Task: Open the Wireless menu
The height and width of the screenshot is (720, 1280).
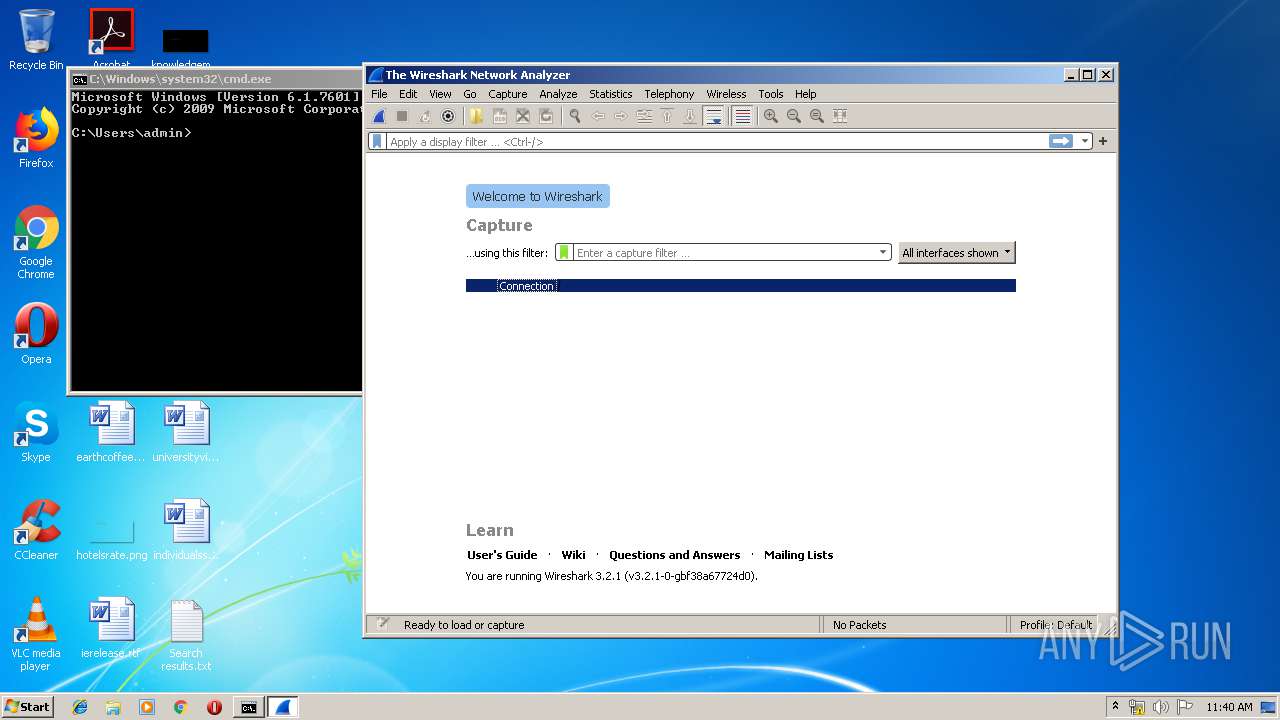Action: (726, 94)
